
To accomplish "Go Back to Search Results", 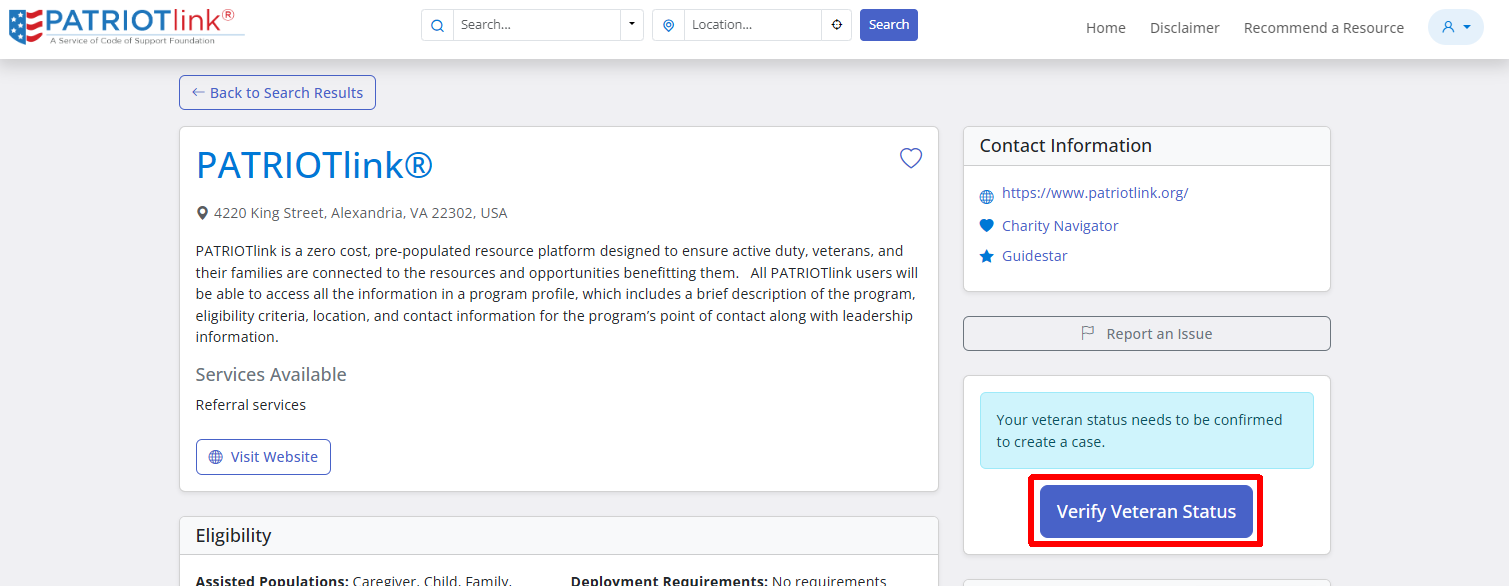I will point(277,93).
